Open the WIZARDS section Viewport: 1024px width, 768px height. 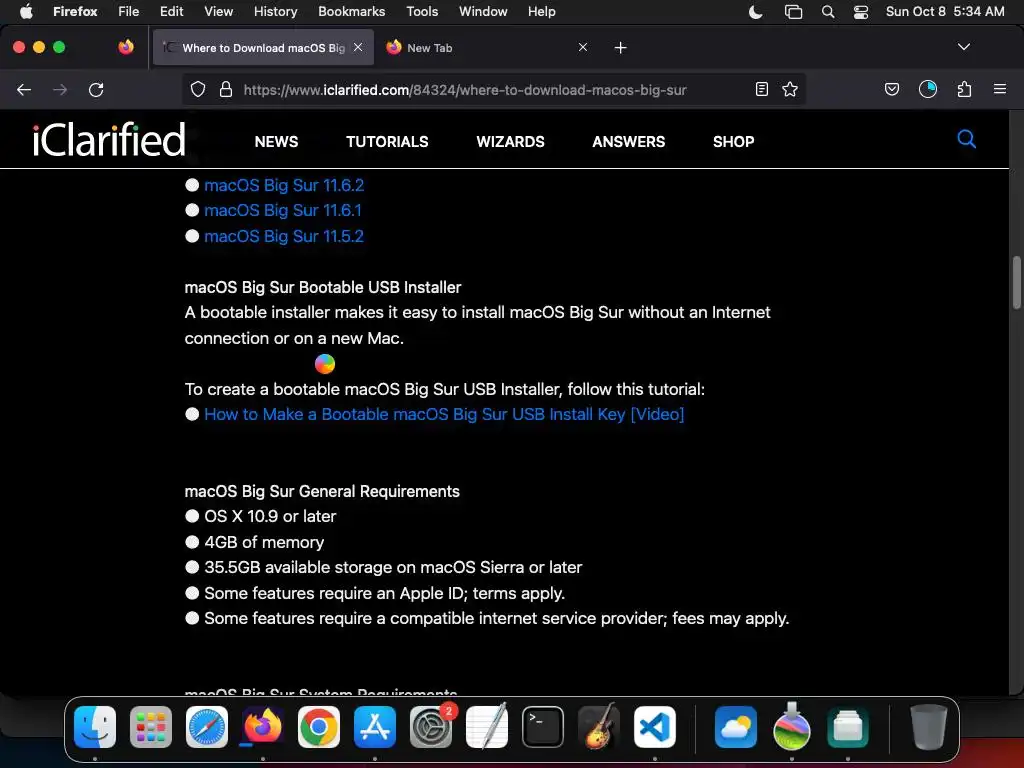click(x=510, y=142)
